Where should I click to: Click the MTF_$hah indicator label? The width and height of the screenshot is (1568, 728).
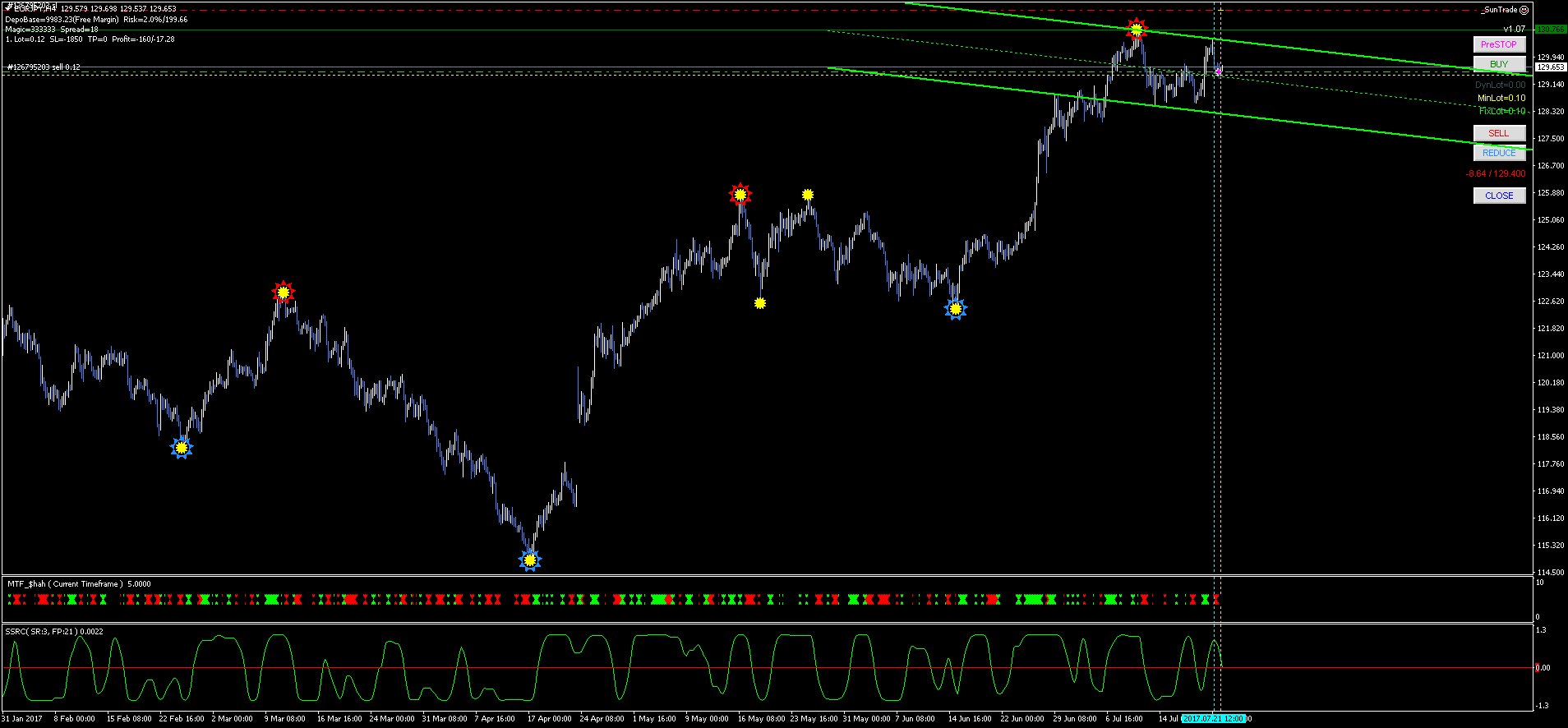pyautogui.click(x=80, y=584)
